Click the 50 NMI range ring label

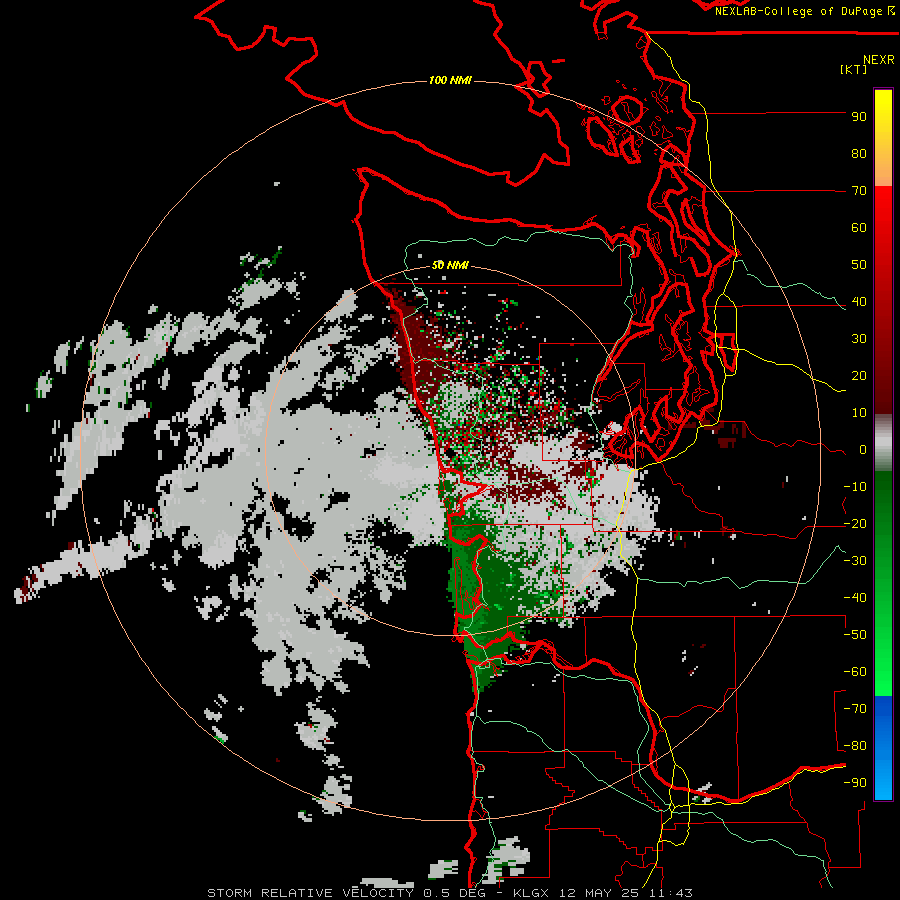450,265
